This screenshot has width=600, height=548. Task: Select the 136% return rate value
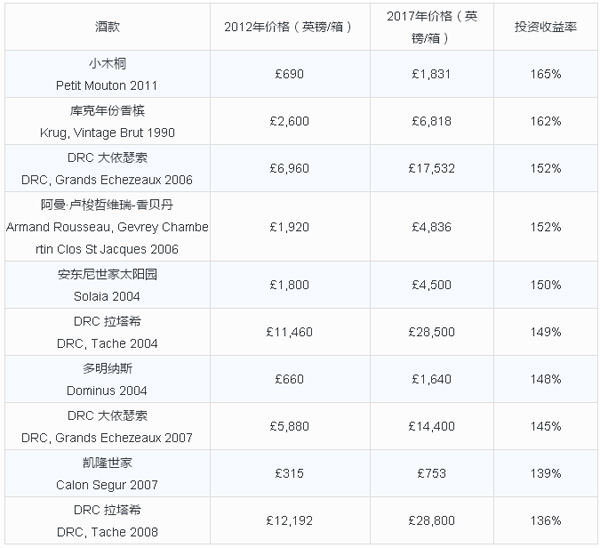coord(546,520)
